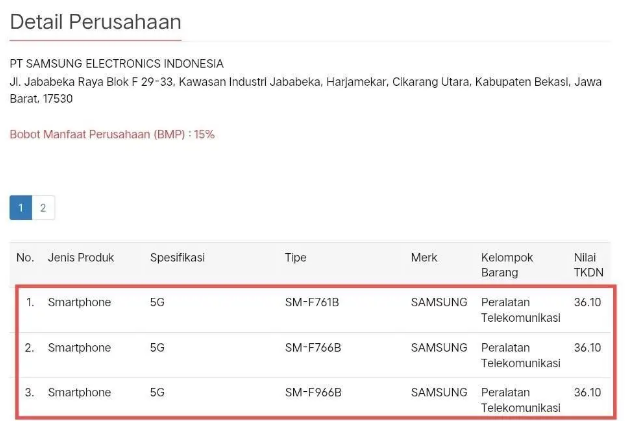Select type cell SM-F766B
Viewport: 629px width, 442px height.
pyautogui.click(x=313, y=348)
